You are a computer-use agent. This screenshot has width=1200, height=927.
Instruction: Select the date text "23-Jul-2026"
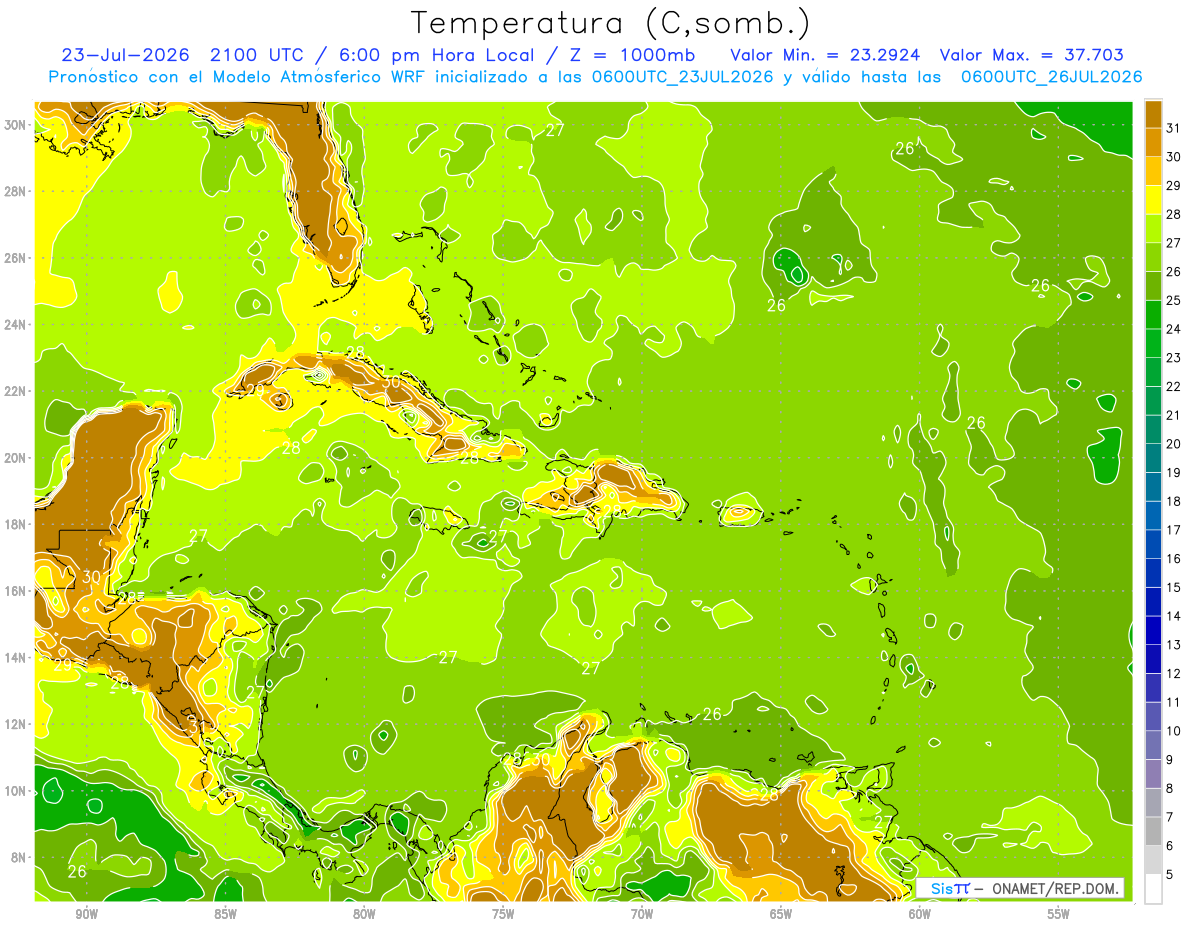click(x=126, y=55)
